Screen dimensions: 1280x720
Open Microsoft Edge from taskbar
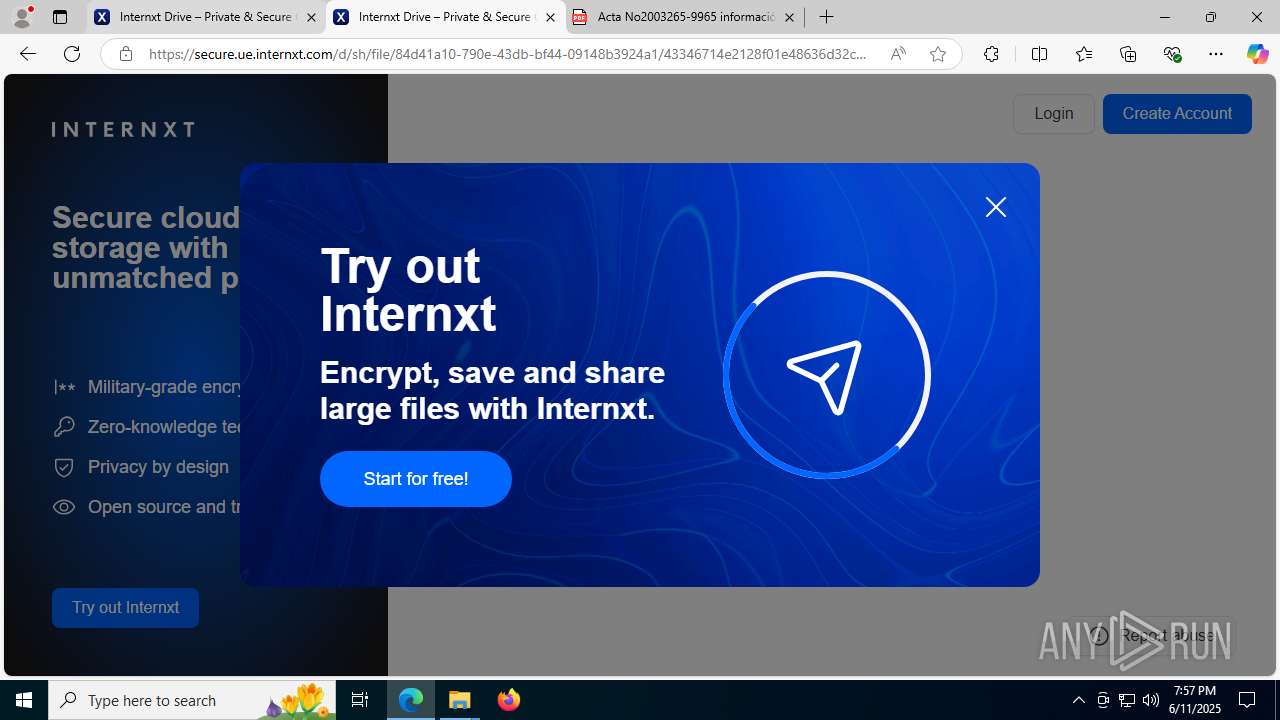click(x=411, y=700)
